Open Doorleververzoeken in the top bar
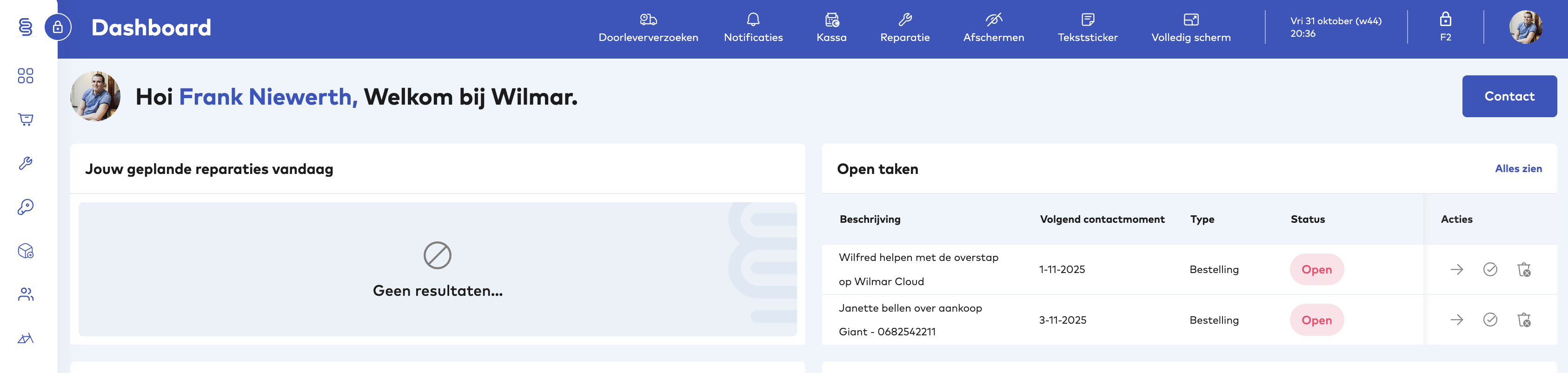1568x373 pixels. [x=648, y=28]
